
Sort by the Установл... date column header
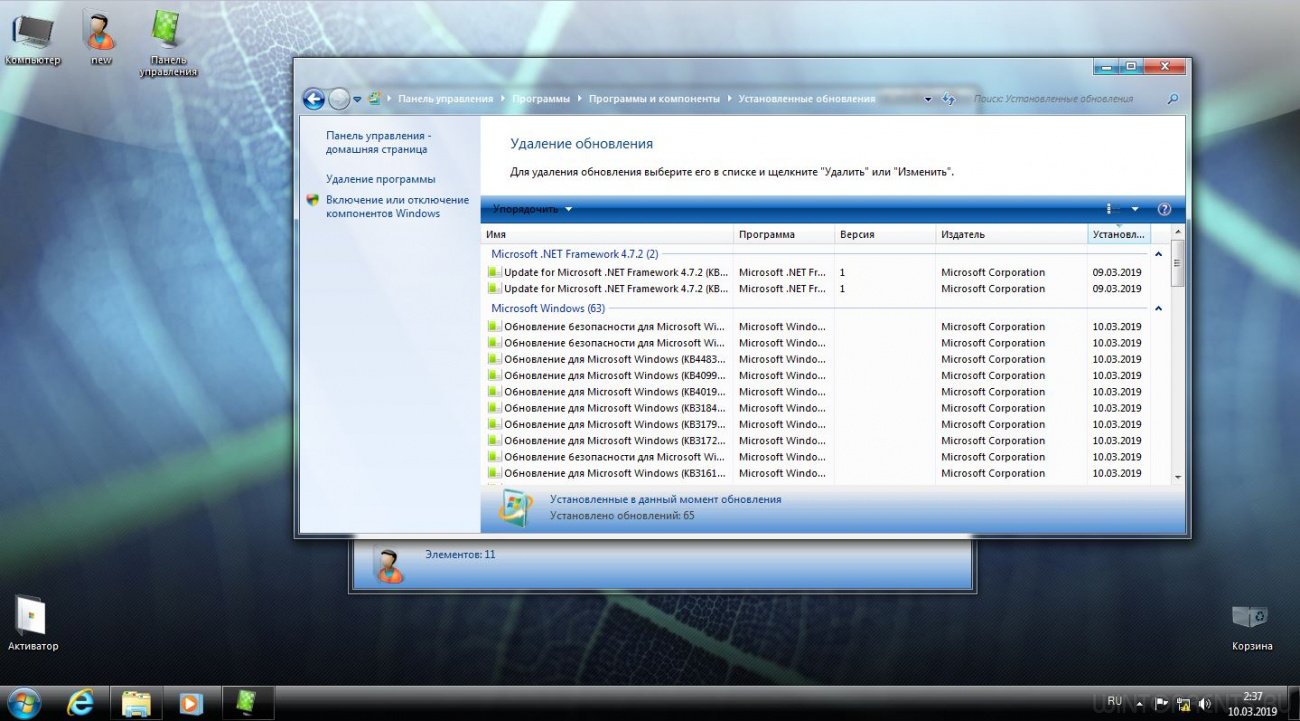(1119, 234)
